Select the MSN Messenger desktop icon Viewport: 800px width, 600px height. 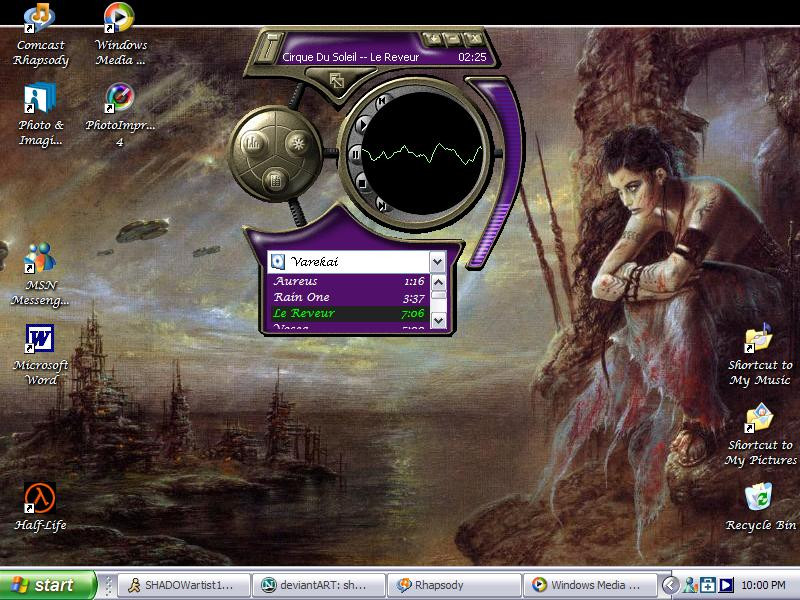(40, 274)
